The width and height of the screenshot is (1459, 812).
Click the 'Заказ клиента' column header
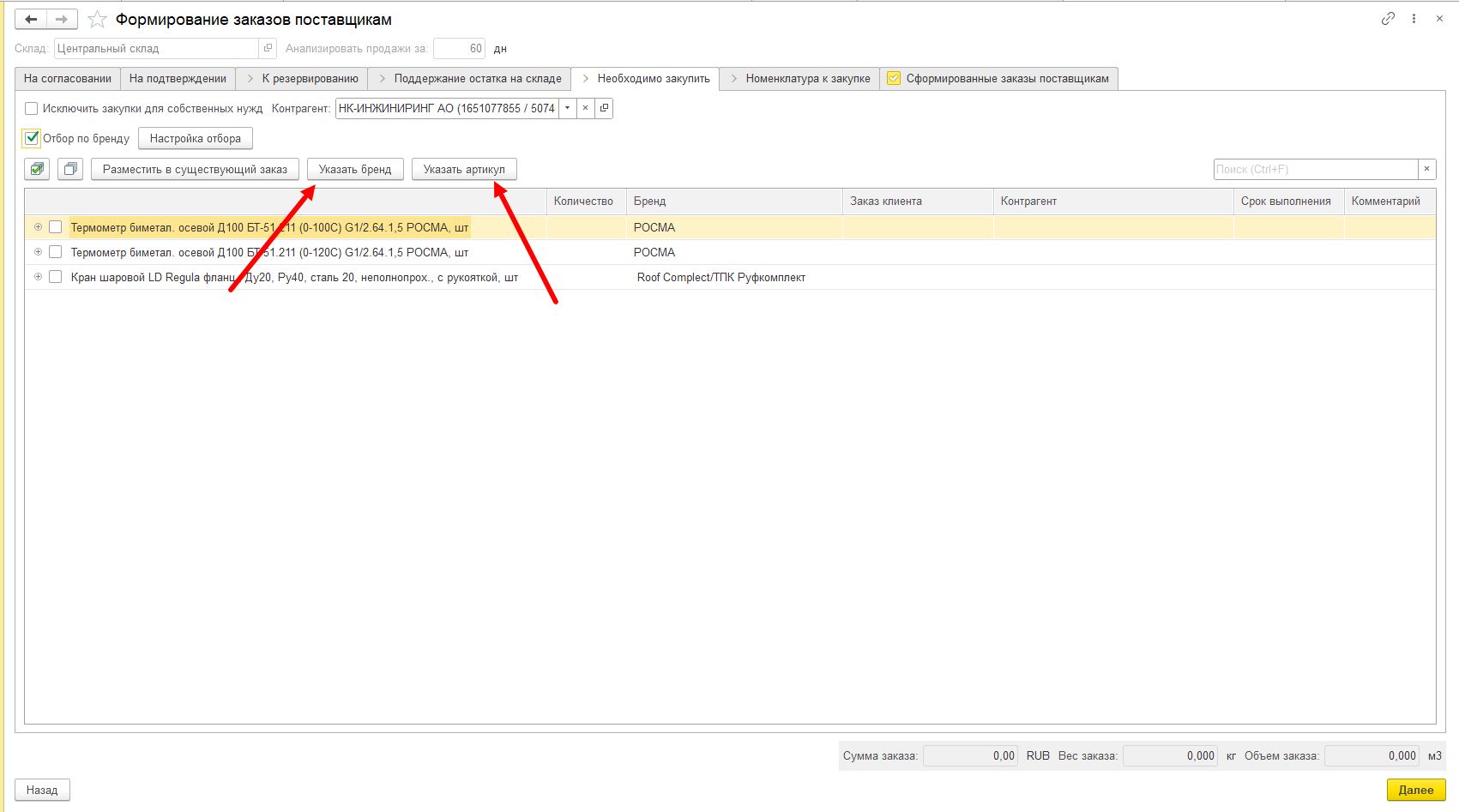coord(918,201)
